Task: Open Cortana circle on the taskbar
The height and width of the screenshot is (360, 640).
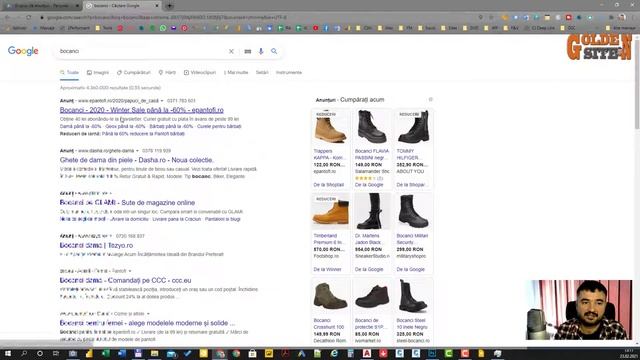Action: click(40, 353)
